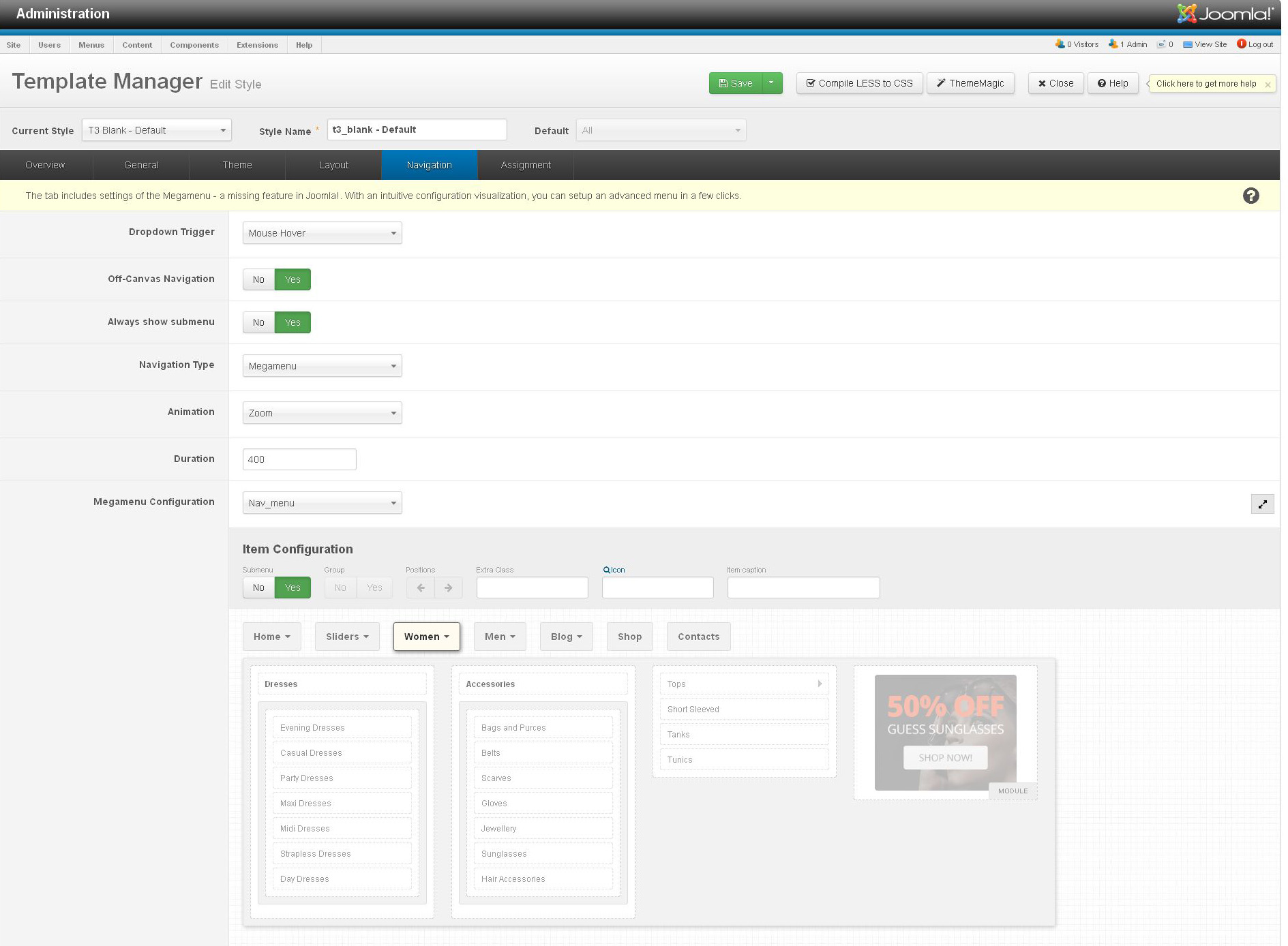The image size is (1288, 946).
Task: Open the Save button dropdown arrow
Action: [x=771, y=83]
